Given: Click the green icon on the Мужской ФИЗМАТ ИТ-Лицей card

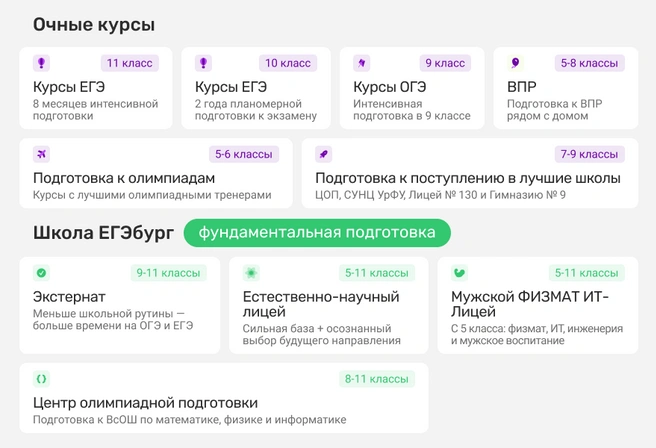Looking at the screenshot, I should 459,273.
